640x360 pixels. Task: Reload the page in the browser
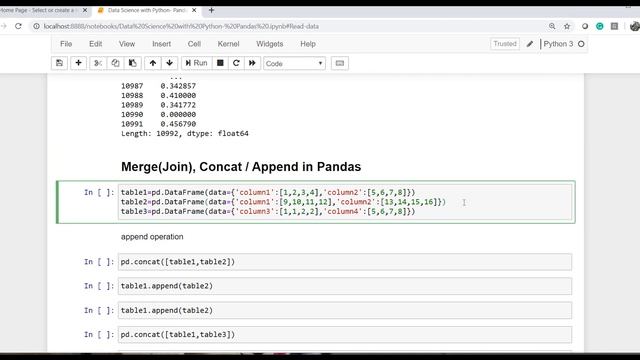pos(18,26)
